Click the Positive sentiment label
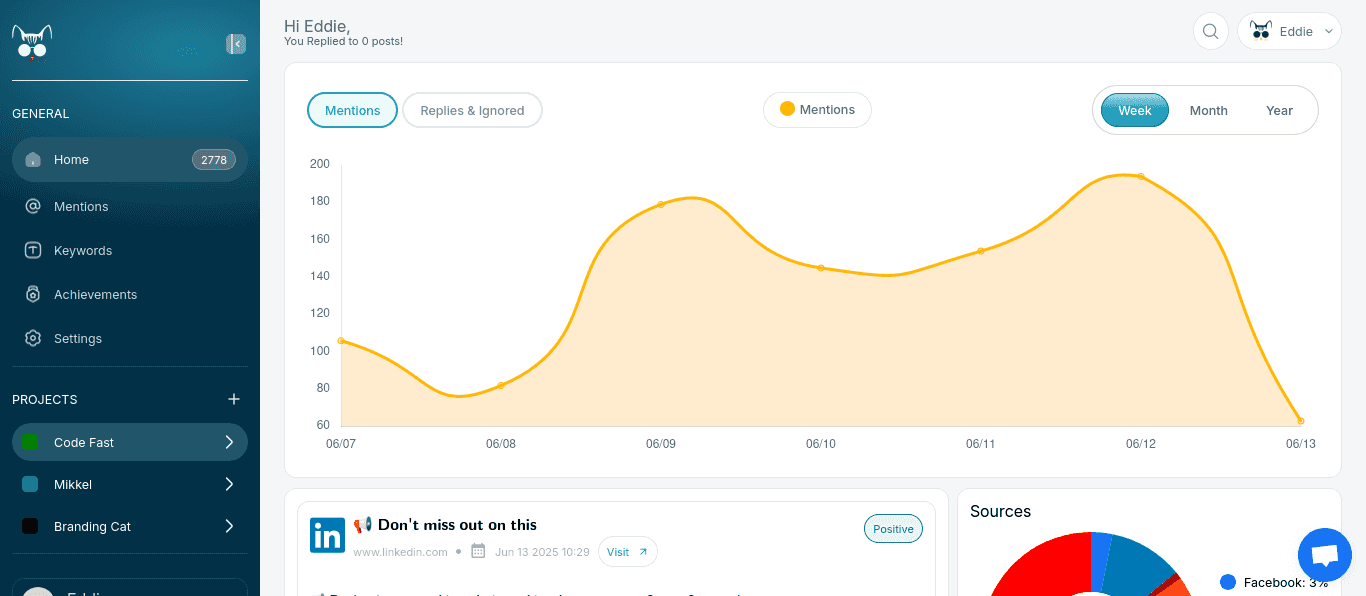 click(893, 528)
